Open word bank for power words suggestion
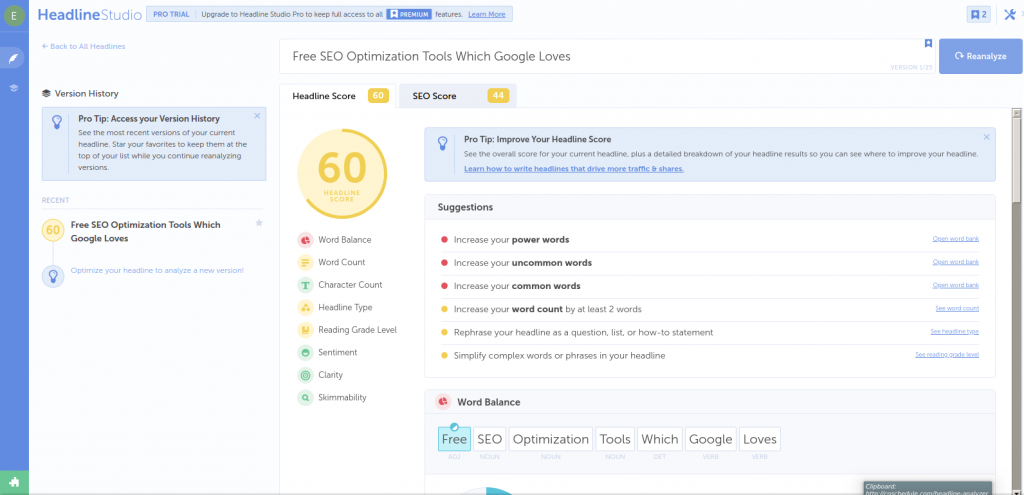Viewport: 1024px width, 495px height. [955, 239]
